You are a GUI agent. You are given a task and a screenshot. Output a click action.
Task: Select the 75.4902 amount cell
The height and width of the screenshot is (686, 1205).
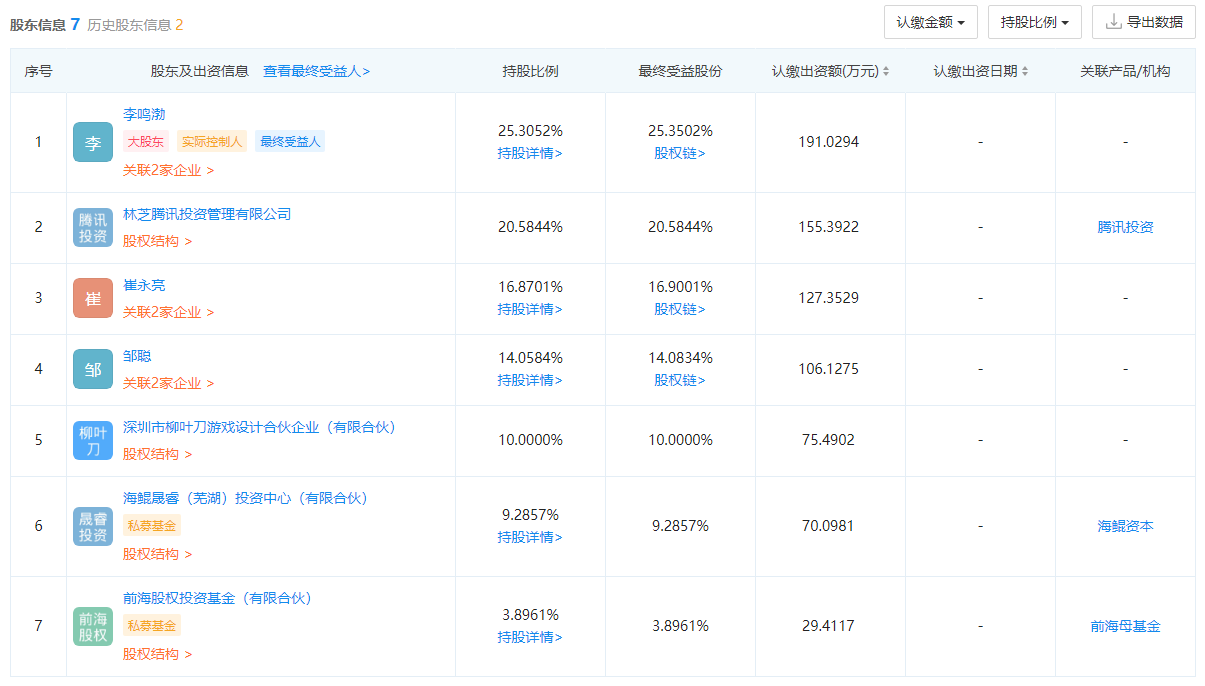pyautogui.click(x=828, y=440)
